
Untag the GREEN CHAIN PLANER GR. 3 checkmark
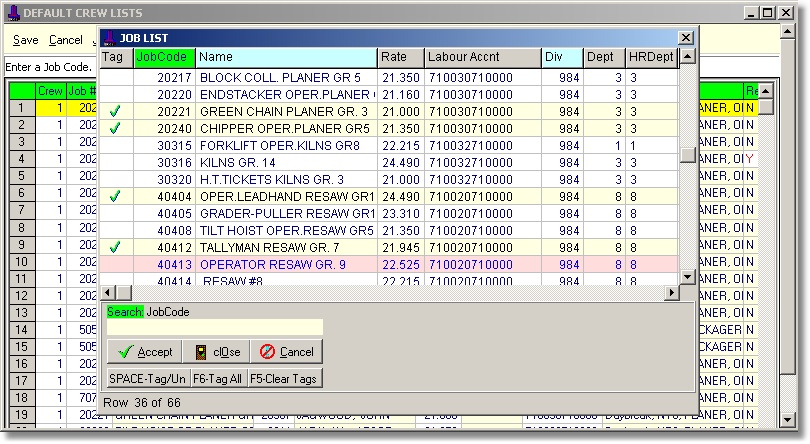coord(115,111)
